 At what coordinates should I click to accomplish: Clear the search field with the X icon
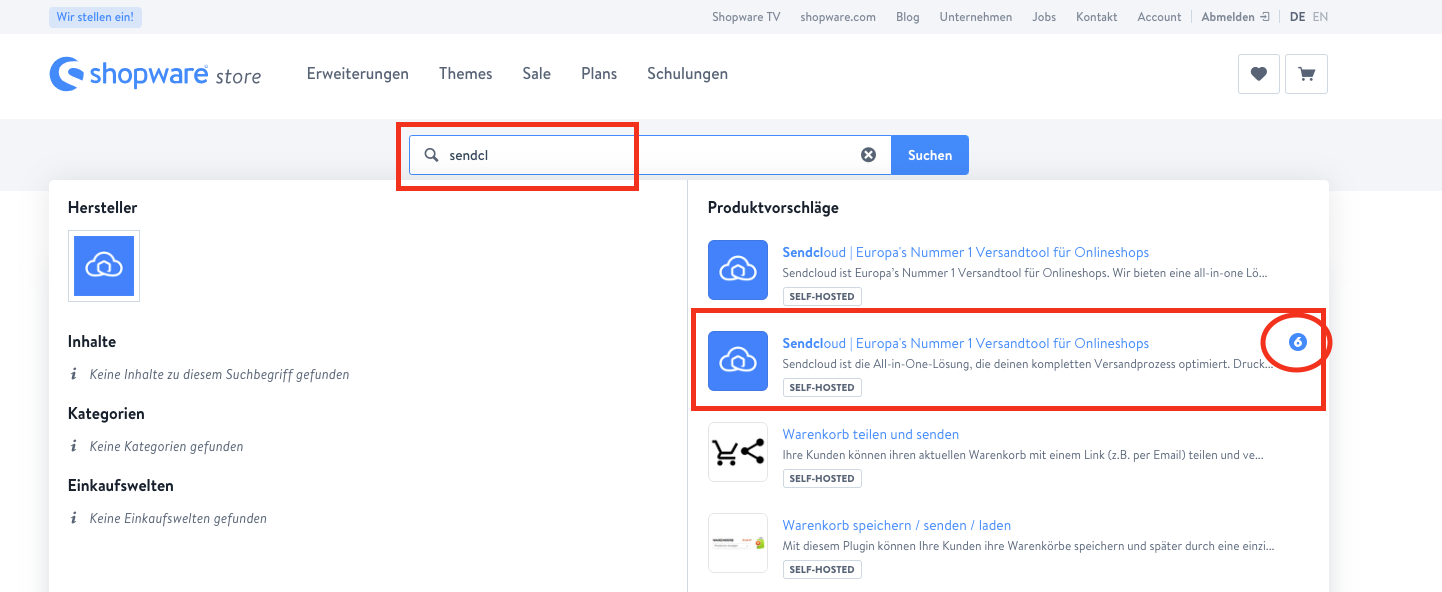[869, 155]
